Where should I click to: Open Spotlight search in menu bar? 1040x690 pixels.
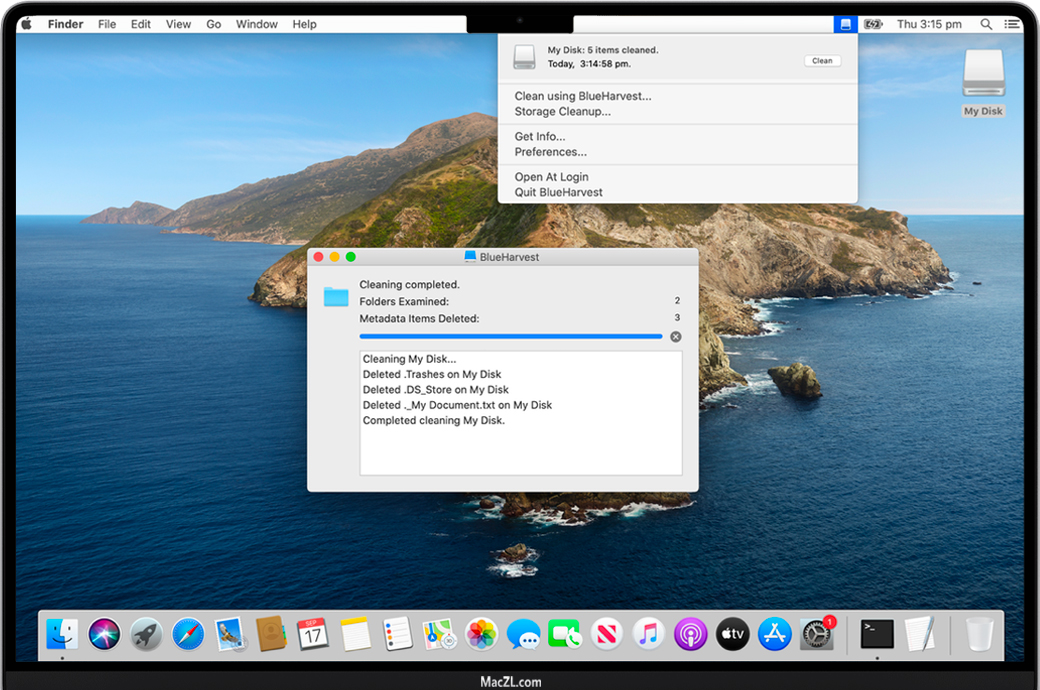[986, 24]
